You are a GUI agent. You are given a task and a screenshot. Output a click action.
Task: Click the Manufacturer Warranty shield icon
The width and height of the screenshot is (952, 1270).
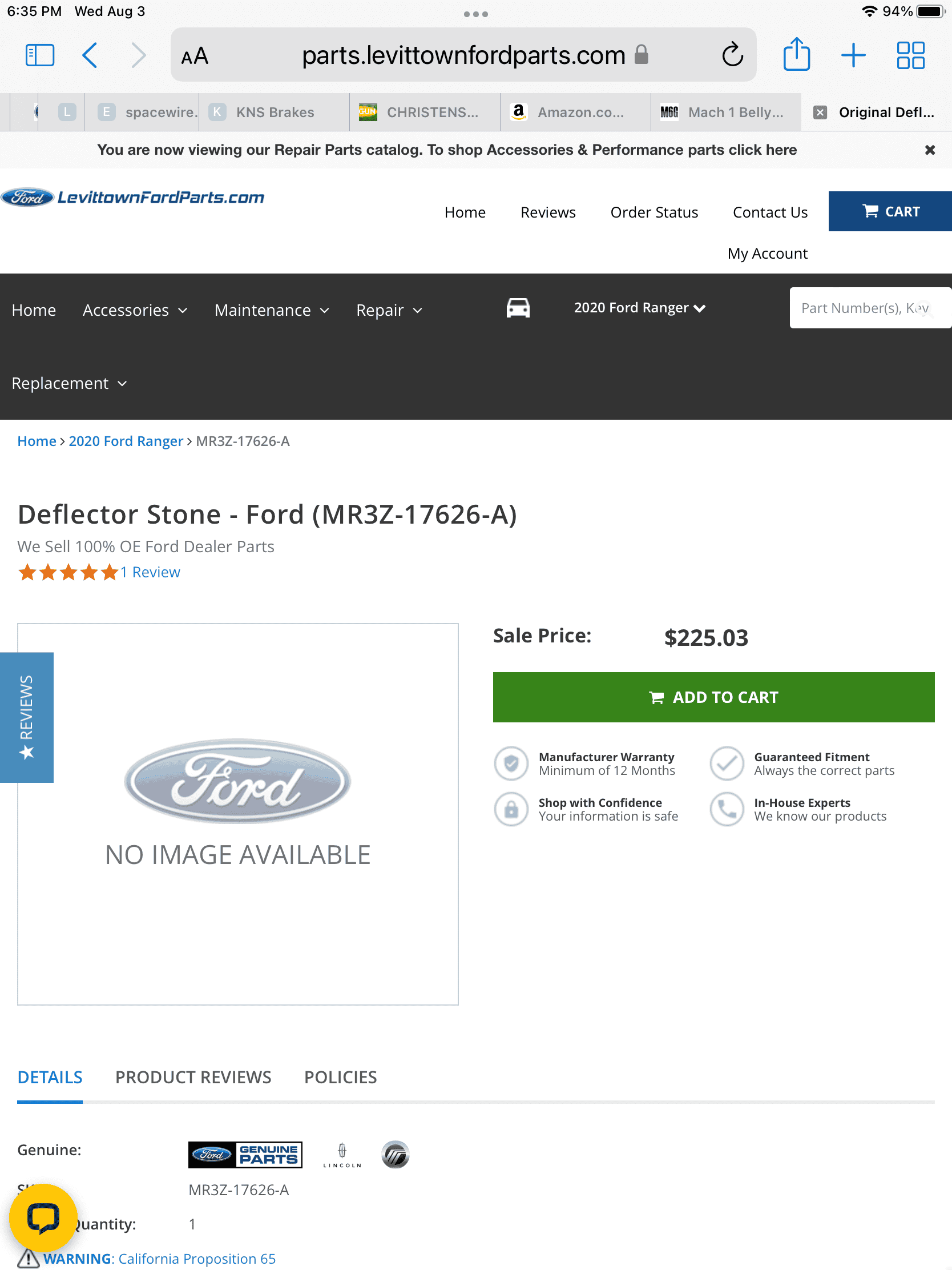pyautogui.click(x=511, y=763)
